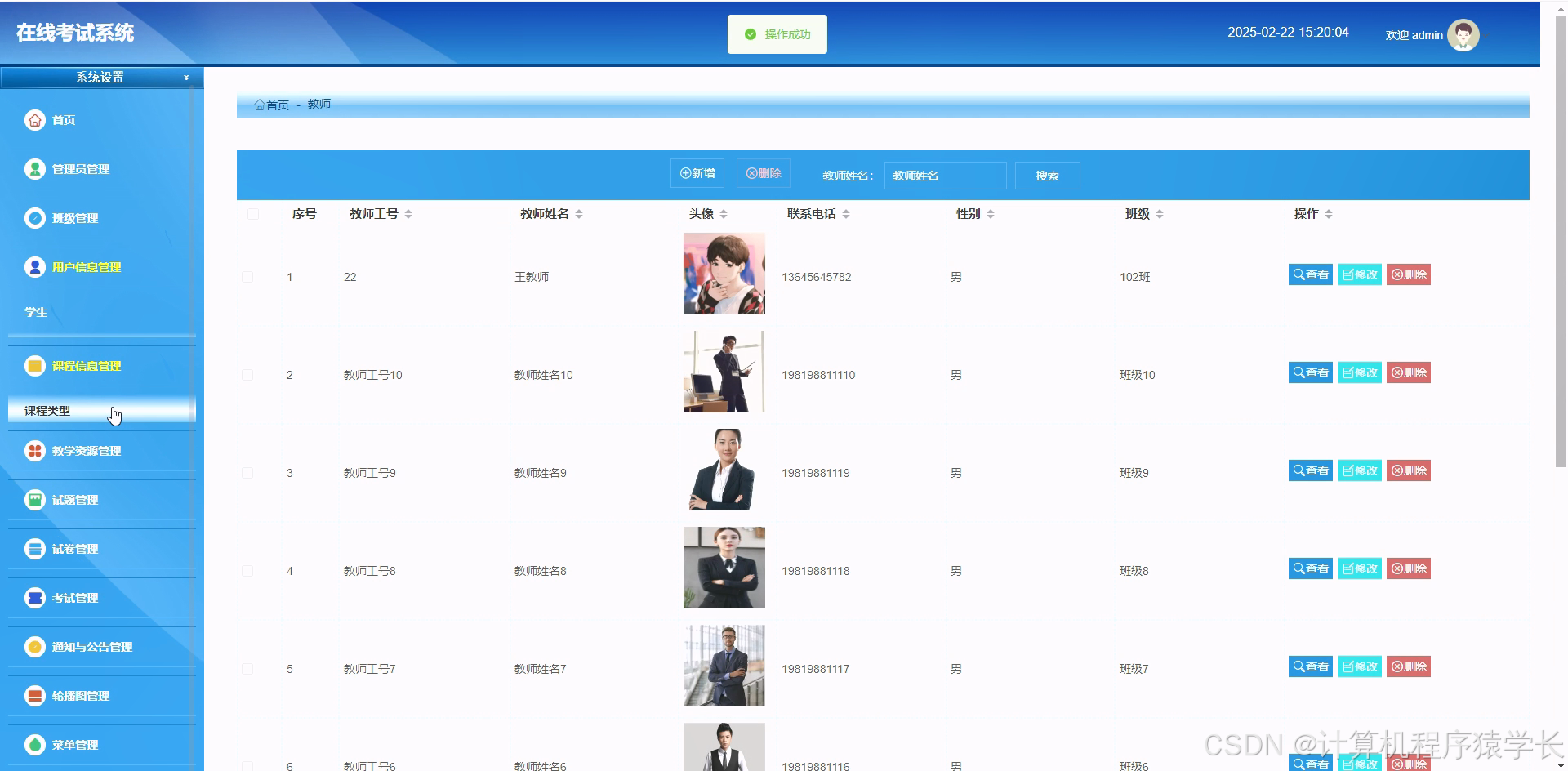
Task: Click the 试卷管理 icon
Action: [x=34, y=549]
